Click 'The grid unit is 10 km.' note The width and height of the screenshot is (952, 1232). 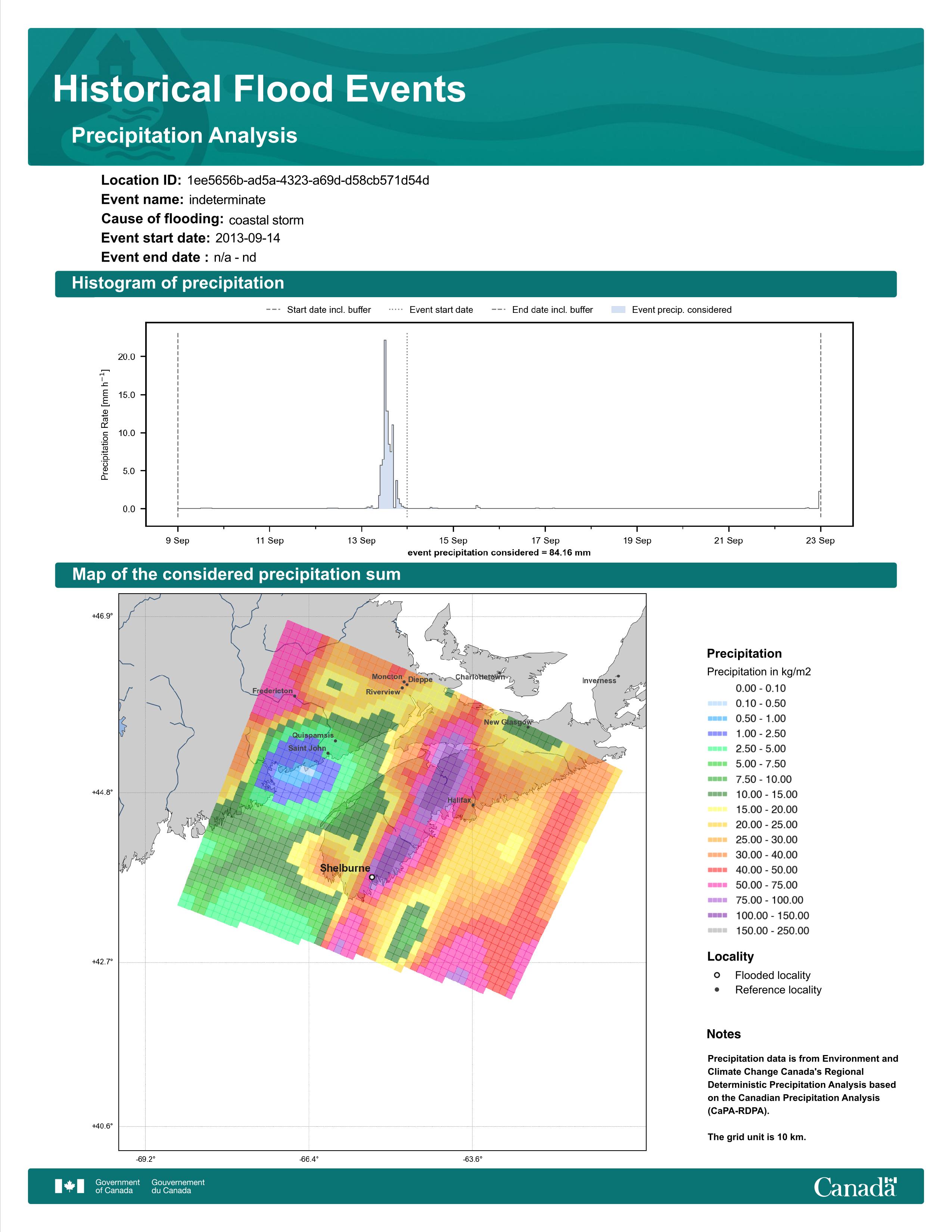click(x=757, y=1137)
